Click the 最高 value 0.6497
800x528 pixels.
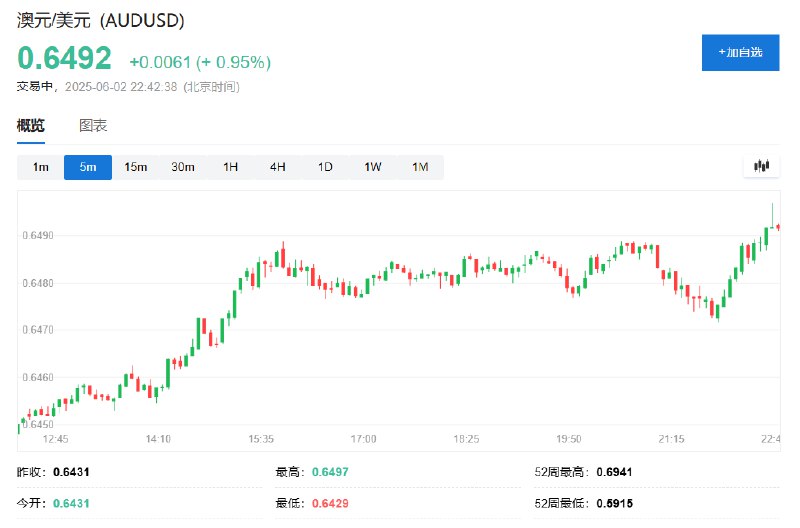pos(330,472)
